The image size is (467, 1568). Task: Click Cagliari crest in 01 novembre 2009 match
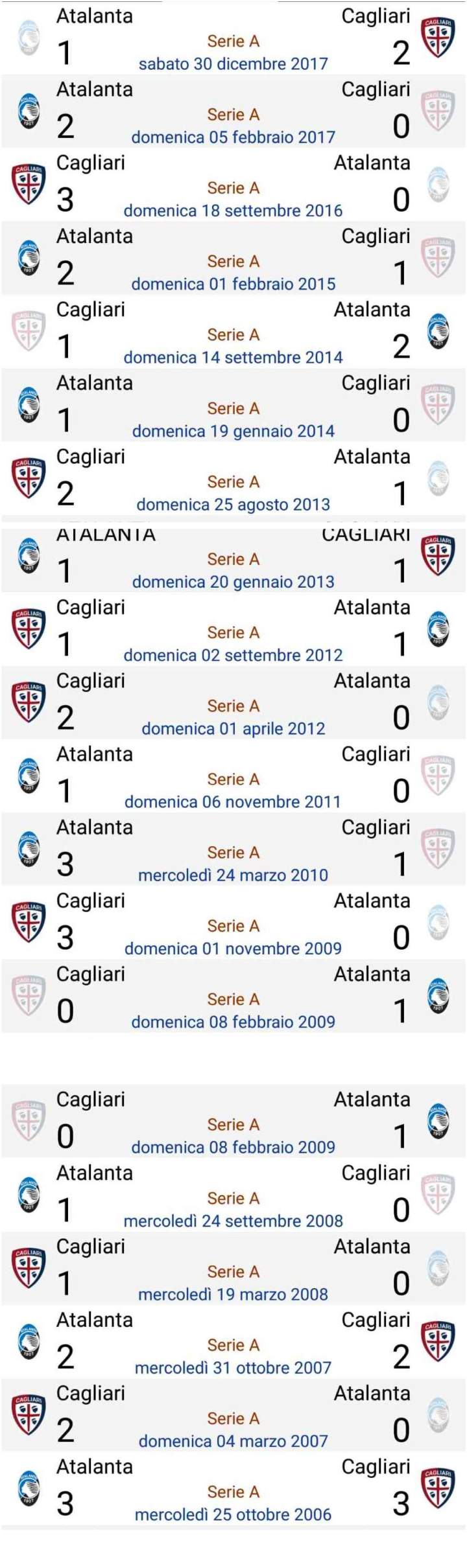[29, 922]
